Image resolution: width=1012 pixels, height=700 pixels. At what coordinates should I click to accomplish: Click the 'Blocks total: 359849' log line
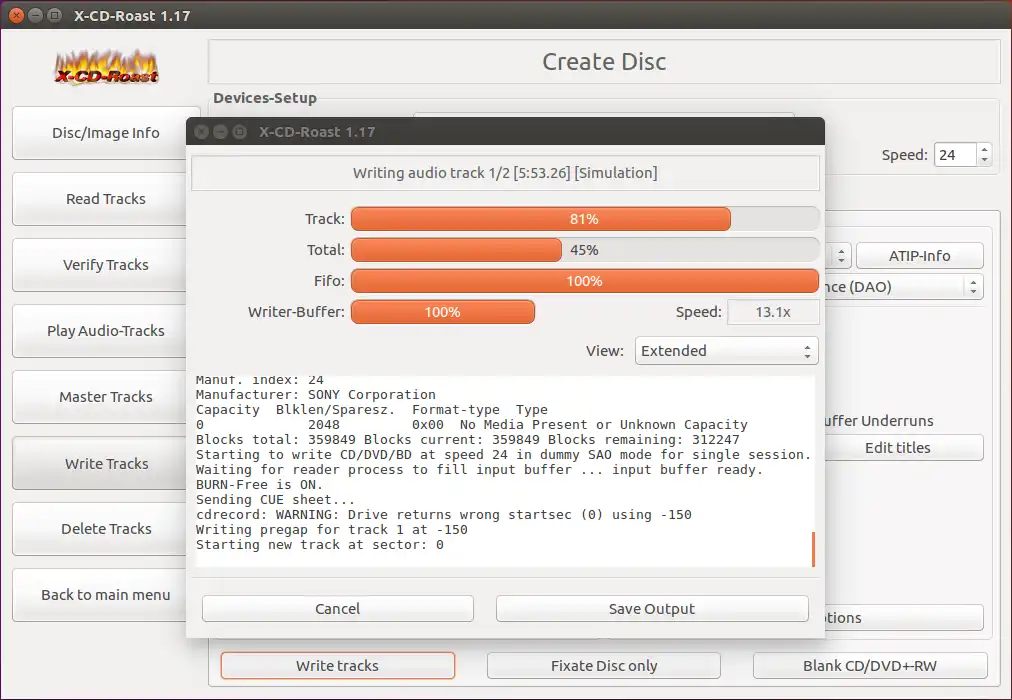(x=467, y=439)
